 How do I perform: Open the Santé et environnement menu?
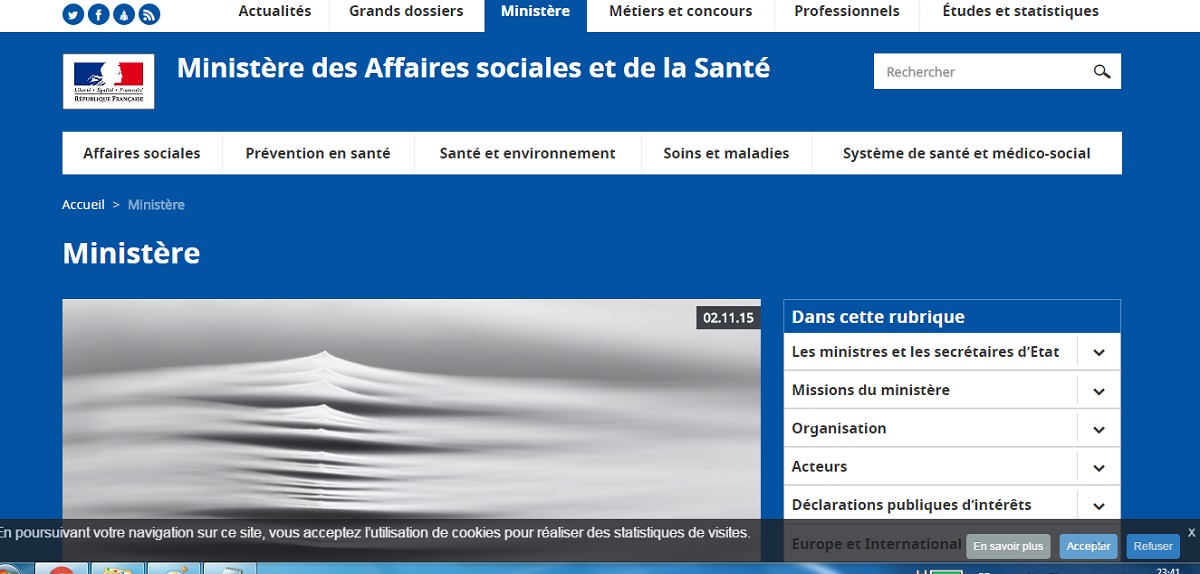(x=528, y=153)
